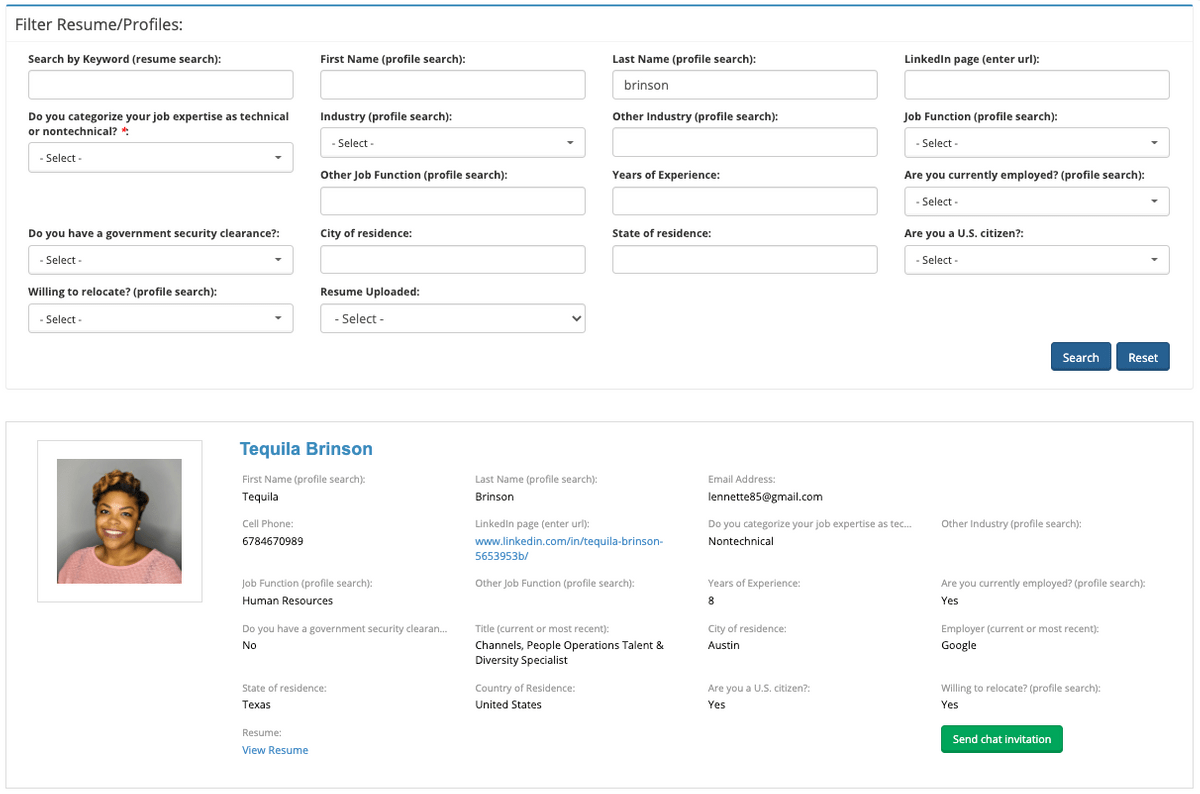The image size is (1200, 794).
Task: Click the Years of Experience input field
Action: (744, 201)
